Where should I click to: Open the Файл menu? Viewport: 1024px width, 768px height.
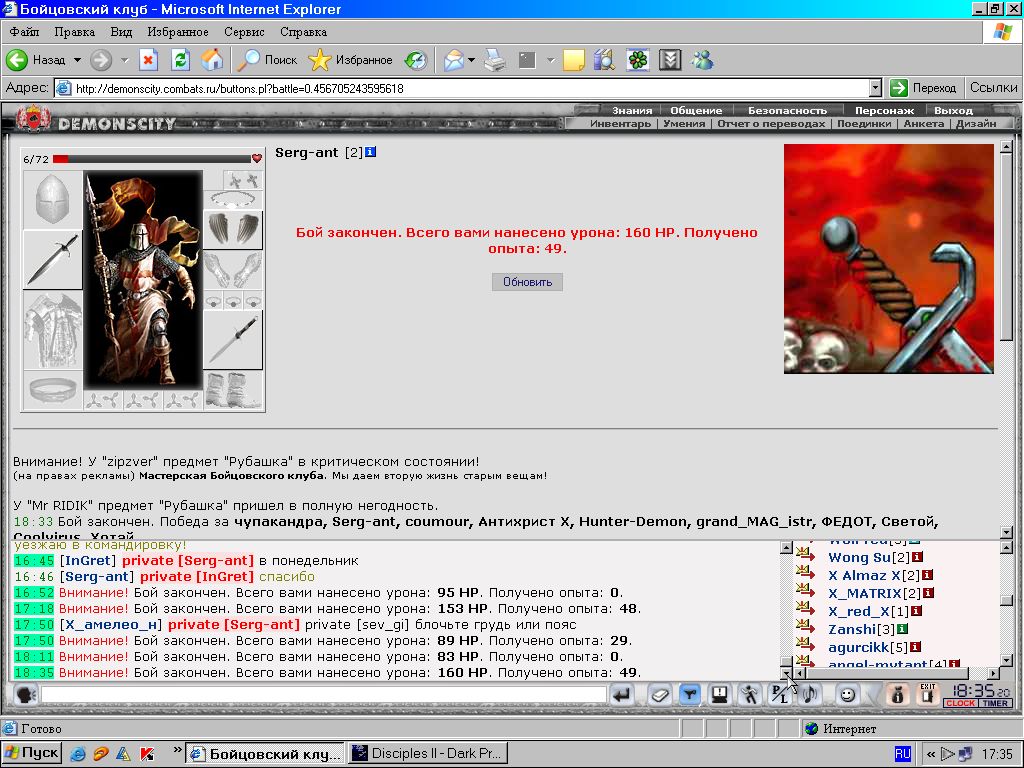point(24,32)
